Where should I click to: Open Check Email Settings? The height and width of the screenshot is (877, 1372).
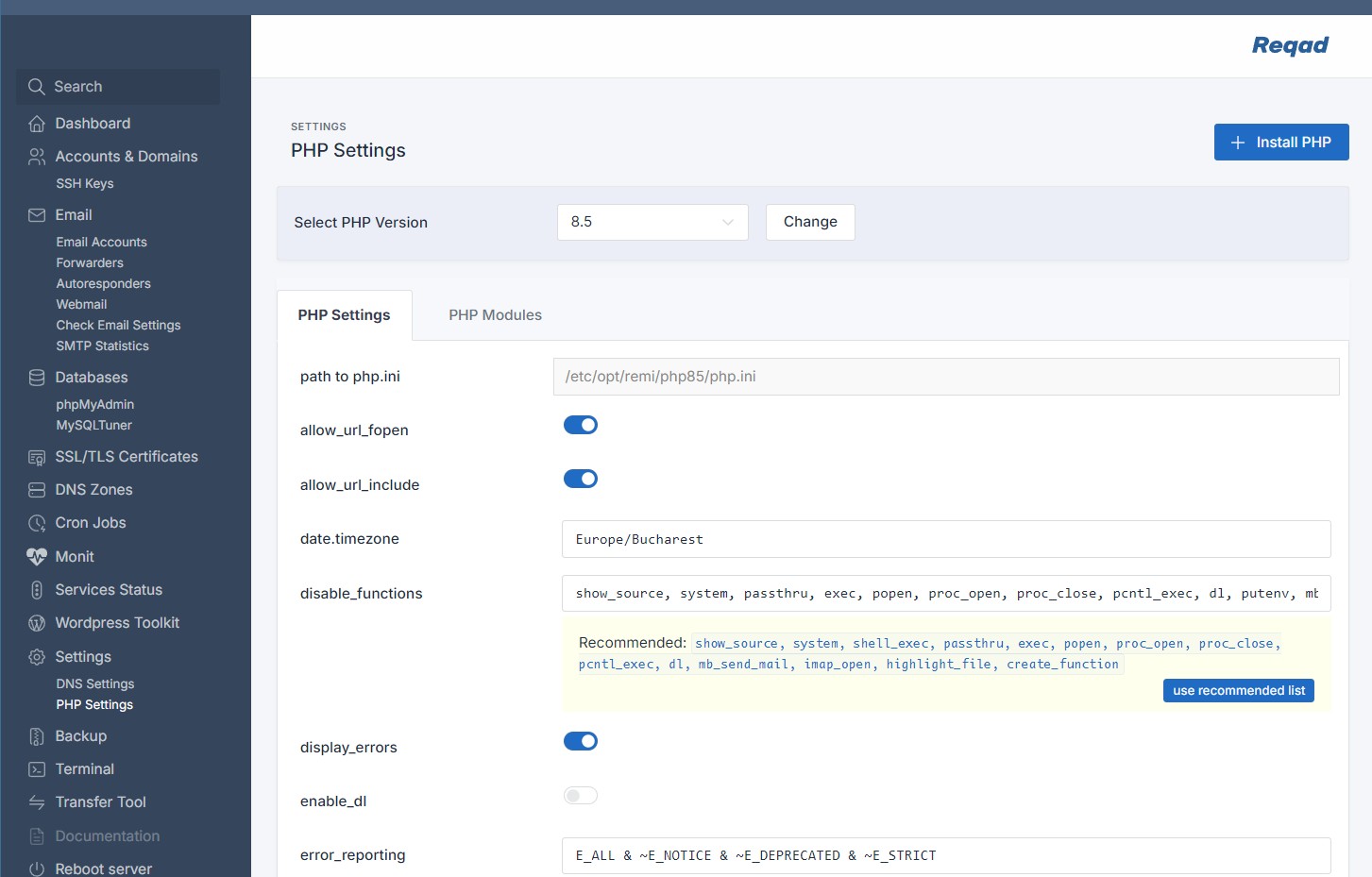click(x=118, y=326)
